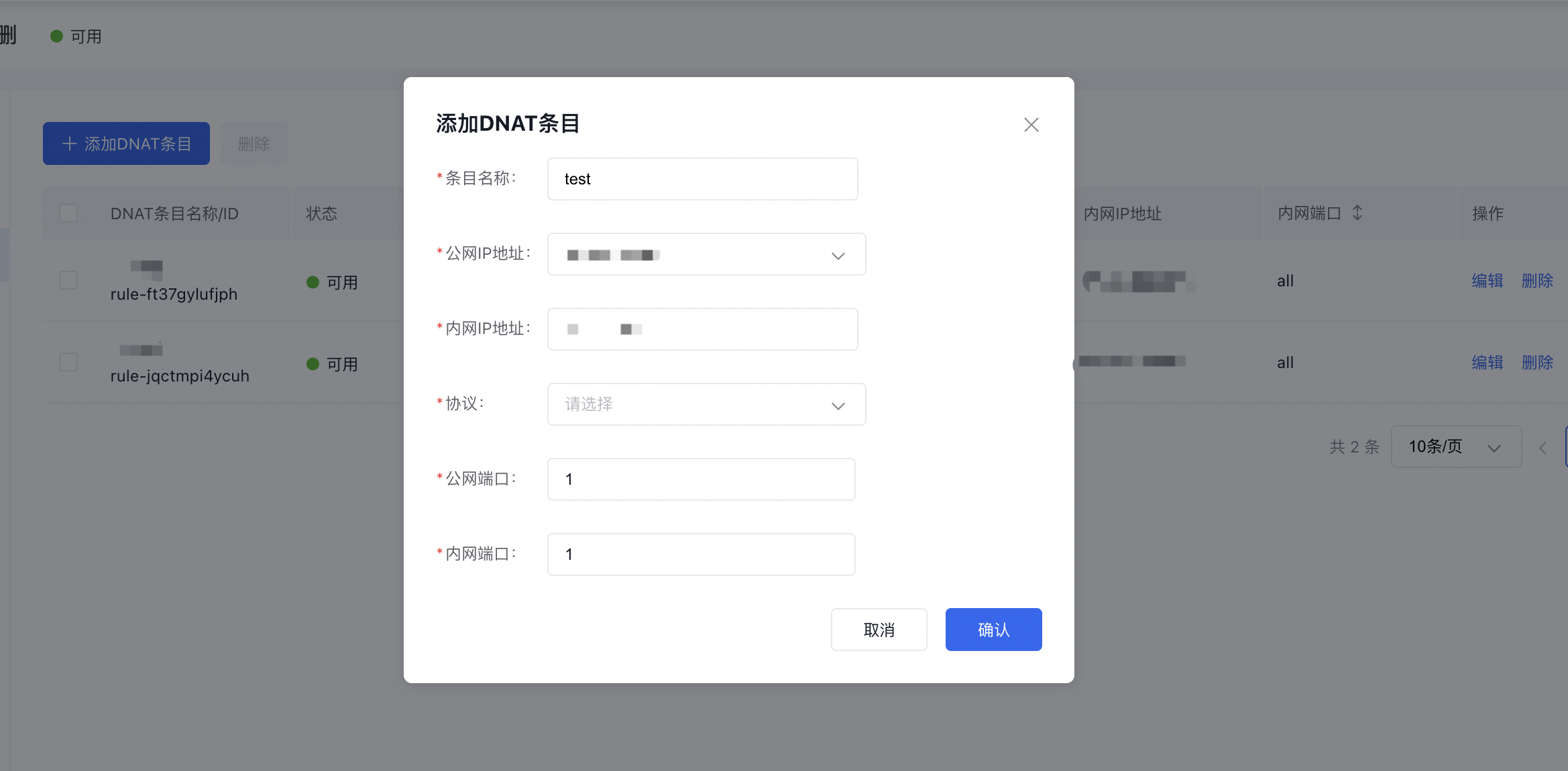Click the disabled 删除 button in toolbar
This screenshot has height=771, width=1568.
point(254,143)
